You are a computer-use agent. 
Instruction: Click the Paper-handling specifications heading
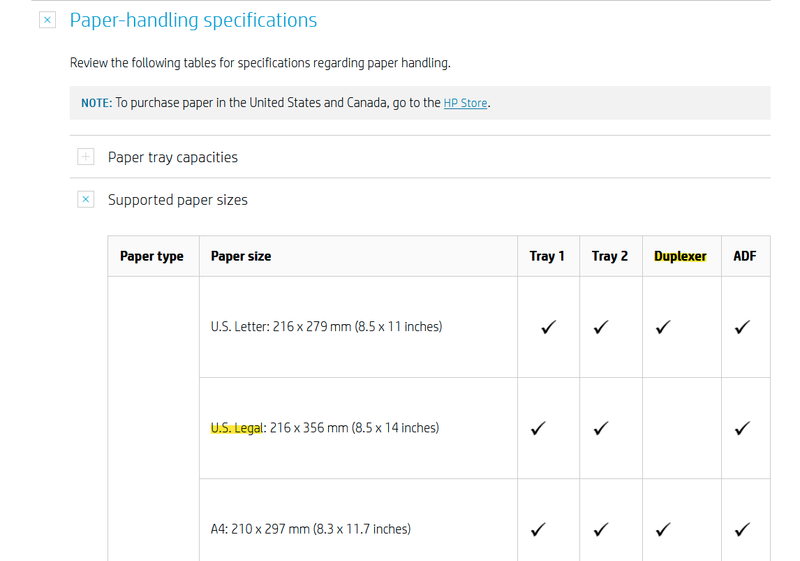point(193,20)
